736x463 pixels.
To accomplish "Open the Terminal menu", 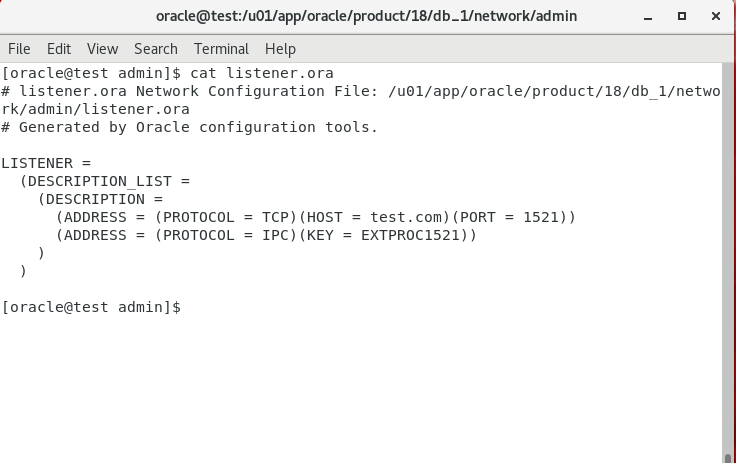I will pyautogui.click(x=221, y=49).
